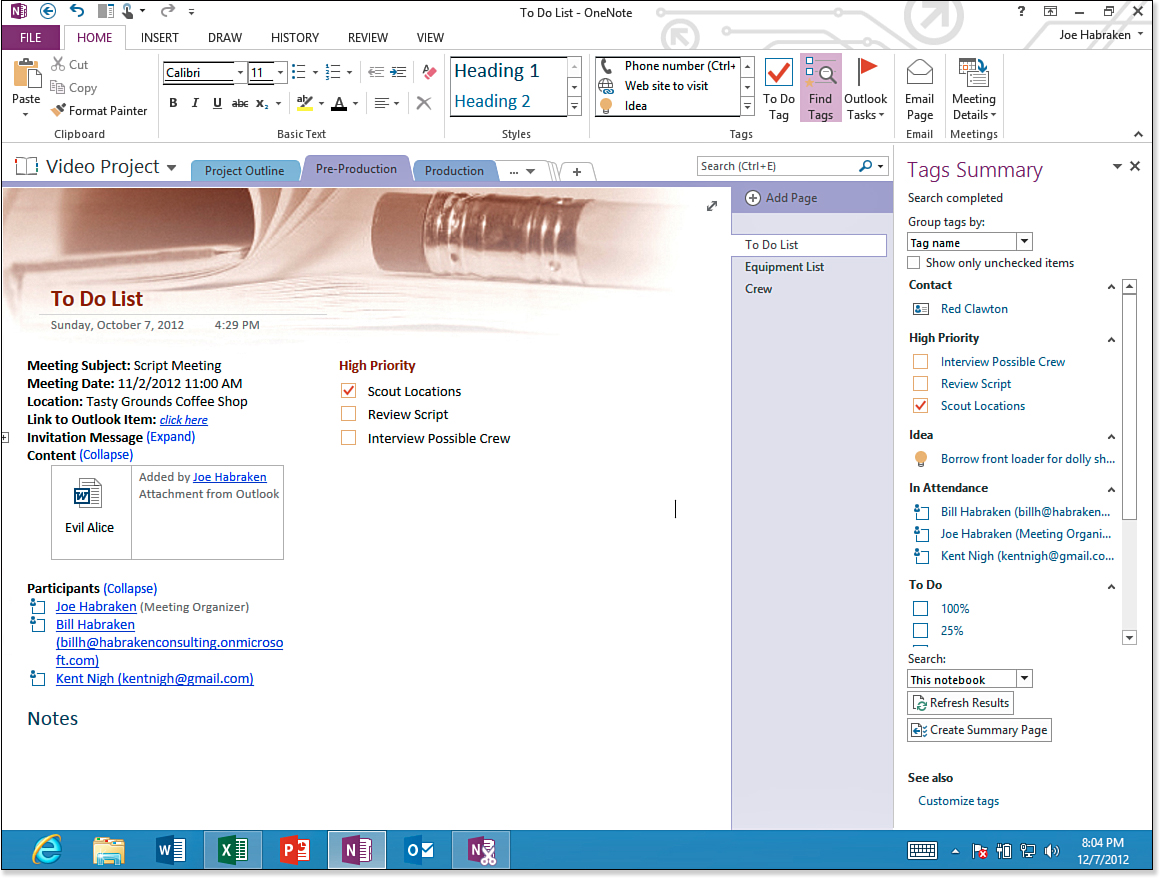Toggle bold text formatting

coord(173,103)
